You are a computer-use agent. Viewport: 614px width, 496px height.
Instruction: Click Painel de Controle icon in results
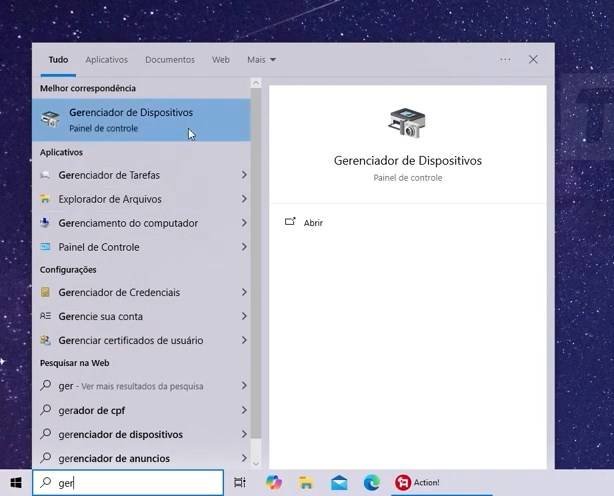click(45, 247)
